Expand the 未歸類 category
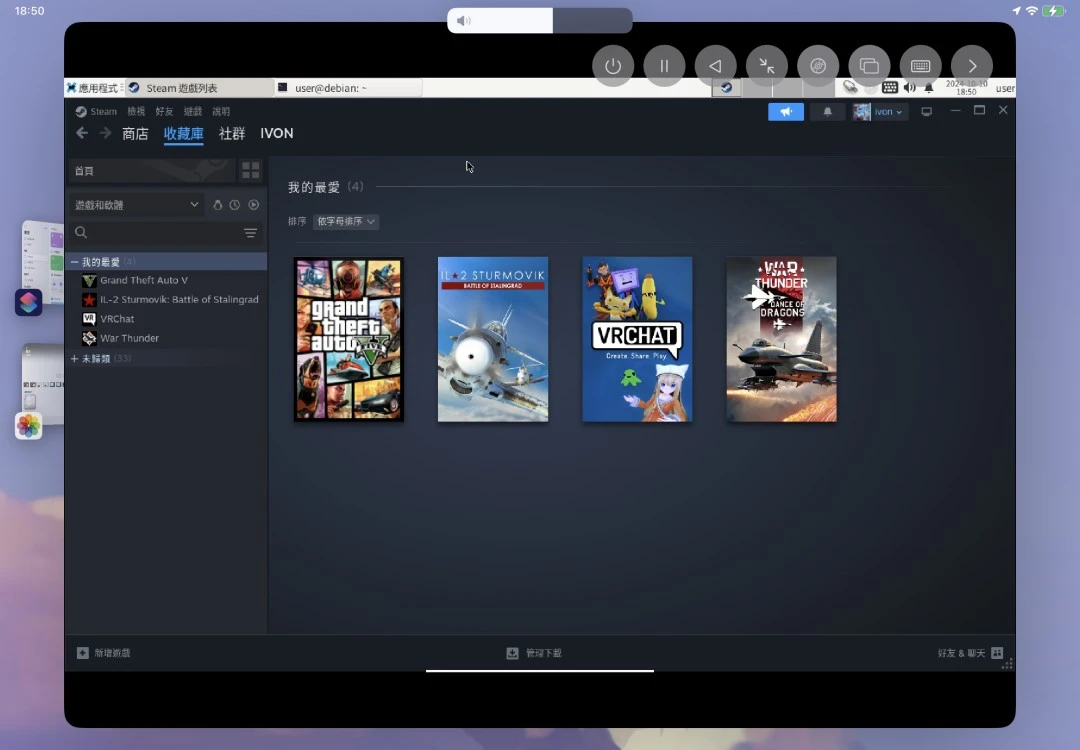The width and height of the screenshot is (1080, 750). 75,358
